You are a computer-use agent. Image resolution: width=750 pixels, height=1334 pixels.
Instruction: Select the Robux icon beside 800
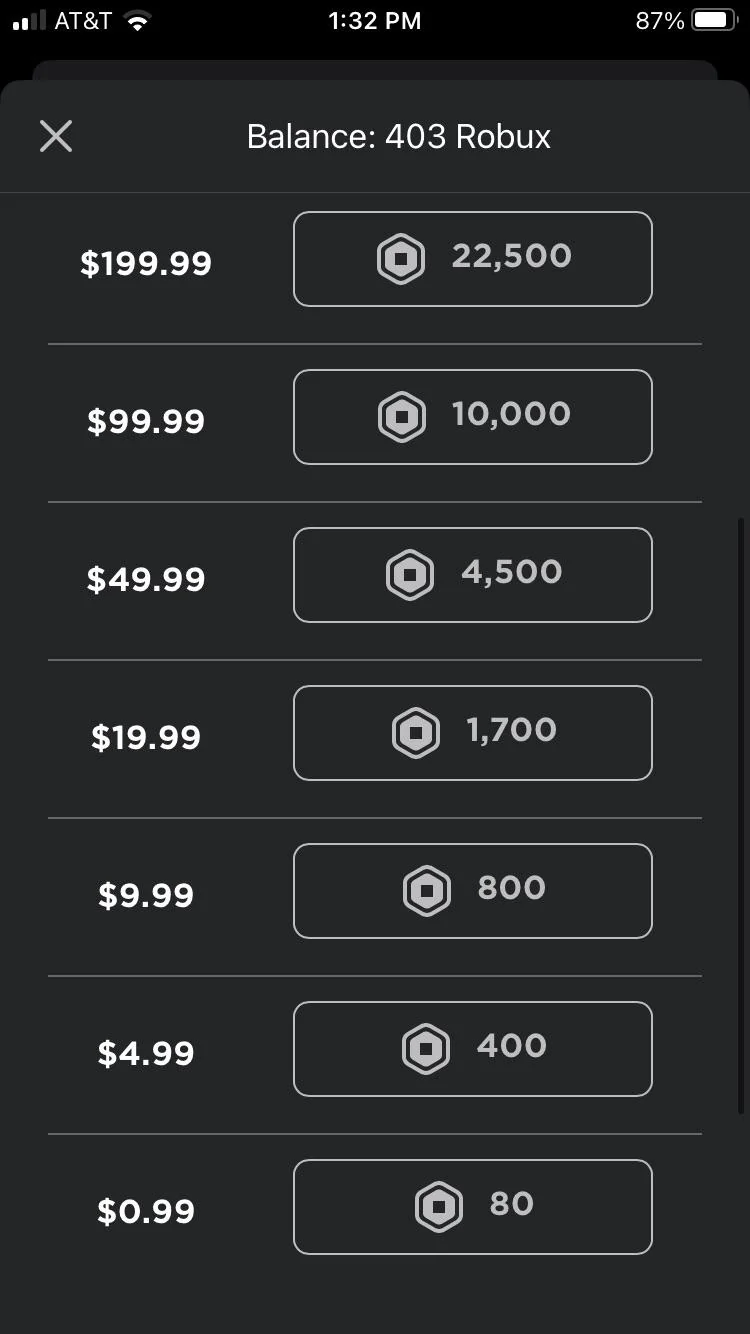tap(427, 891)
